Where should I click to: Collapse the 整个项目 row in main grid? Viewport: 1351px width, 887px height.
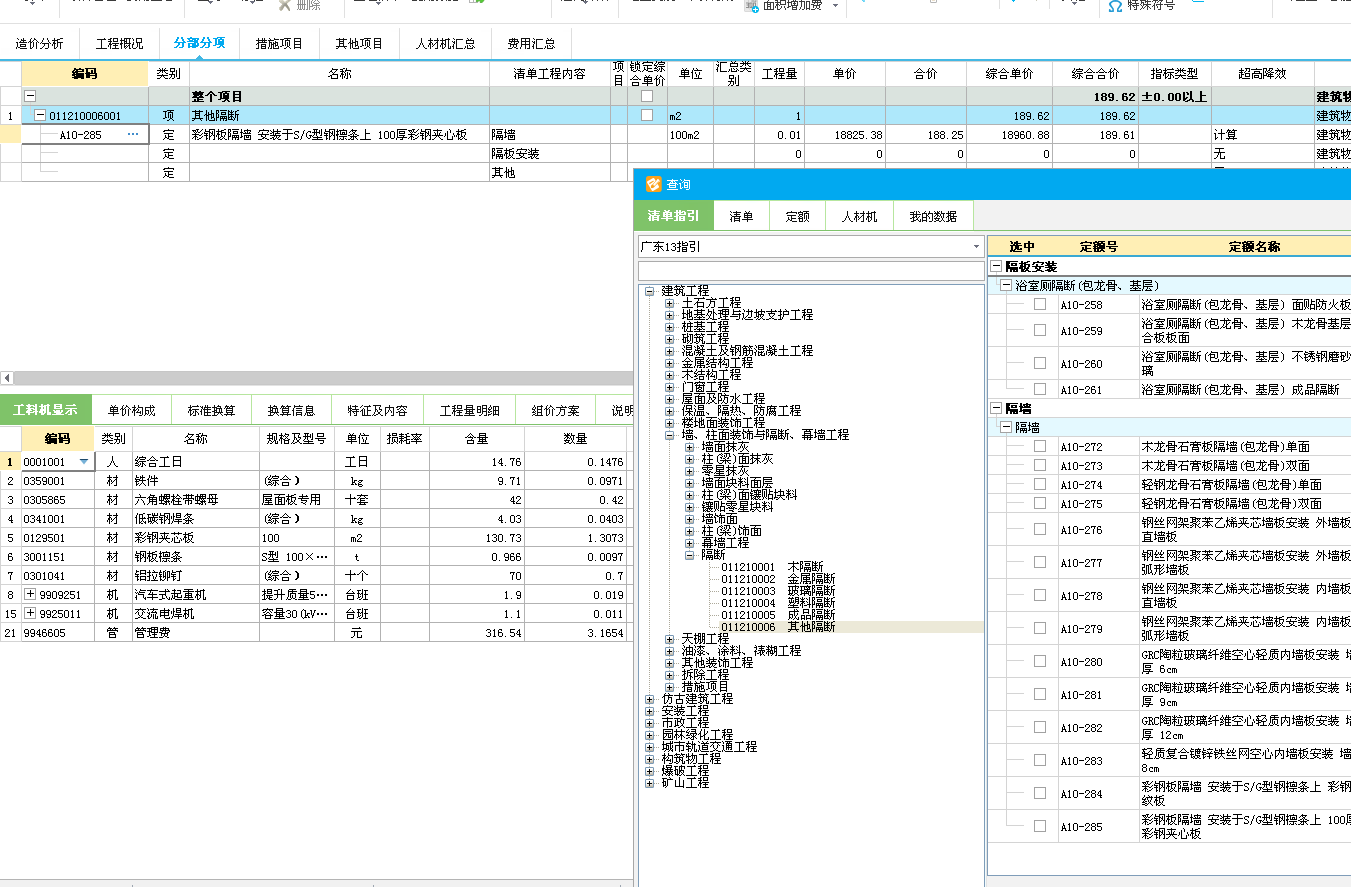(x=30, y=97)
